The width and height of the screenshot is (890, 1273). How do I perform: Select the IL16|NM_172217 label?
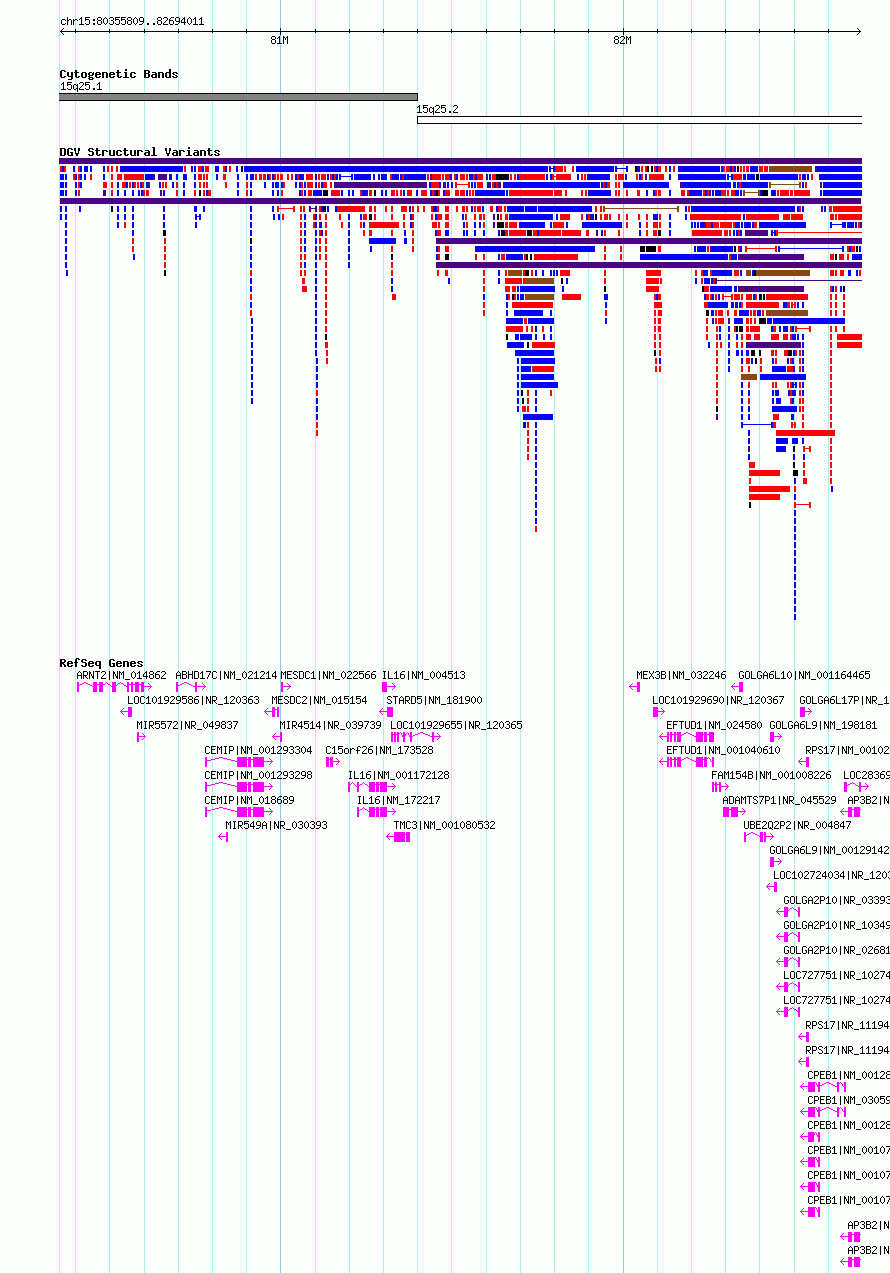[x=399, y=800]
